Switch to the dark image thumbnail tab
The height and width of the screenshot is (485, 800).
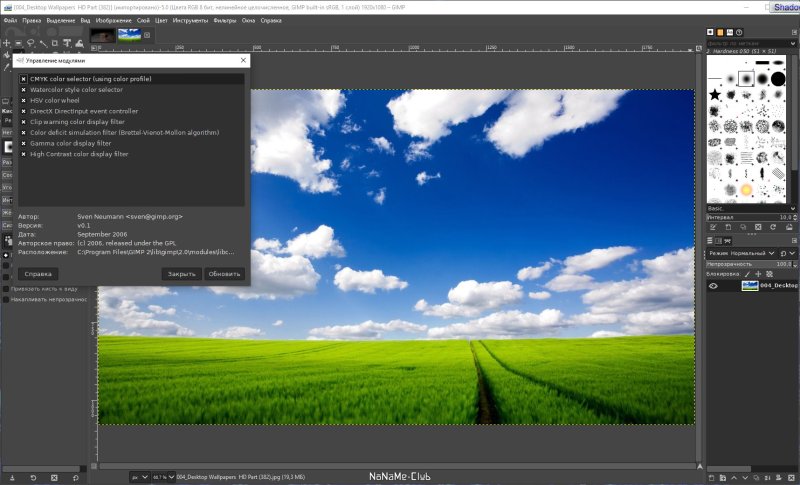coord(103,35)
